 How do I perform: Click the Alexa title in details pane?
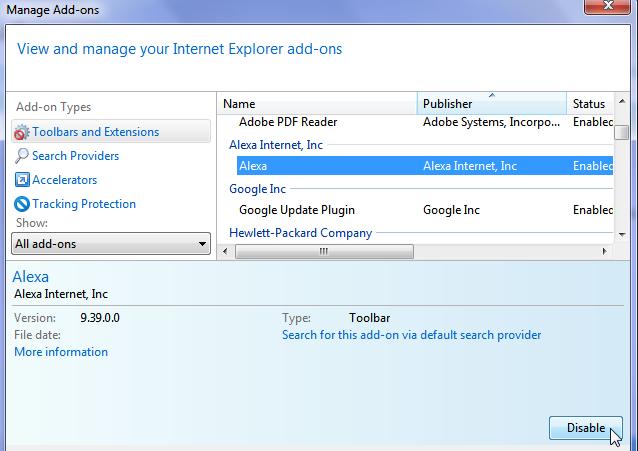point(31,277)
